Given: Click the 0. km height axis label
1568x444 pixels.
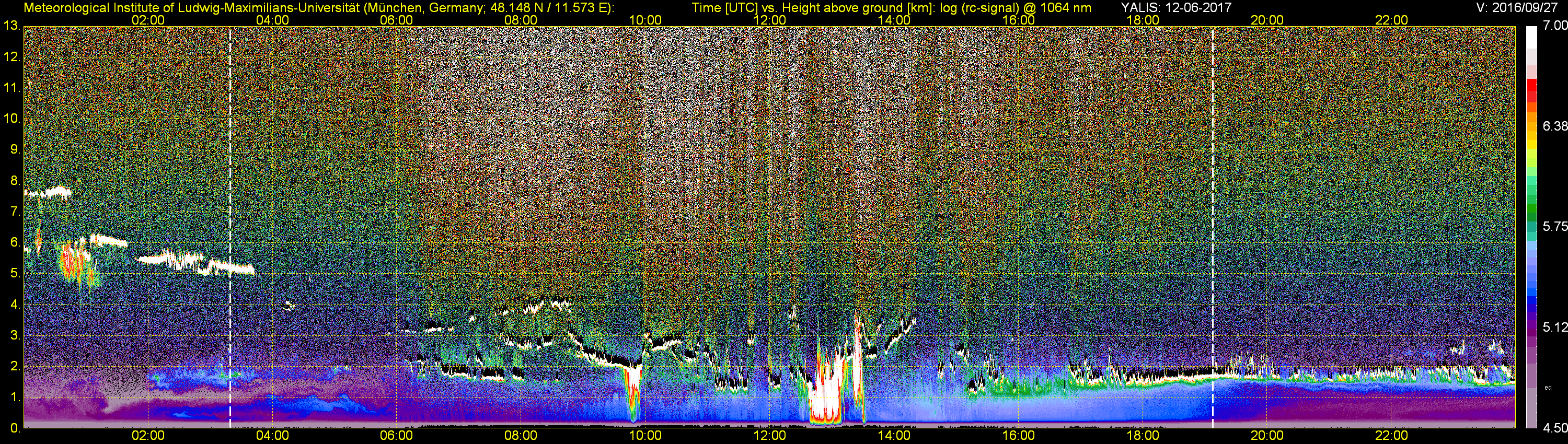Looking at the screenshot, I should click(15, 428).
